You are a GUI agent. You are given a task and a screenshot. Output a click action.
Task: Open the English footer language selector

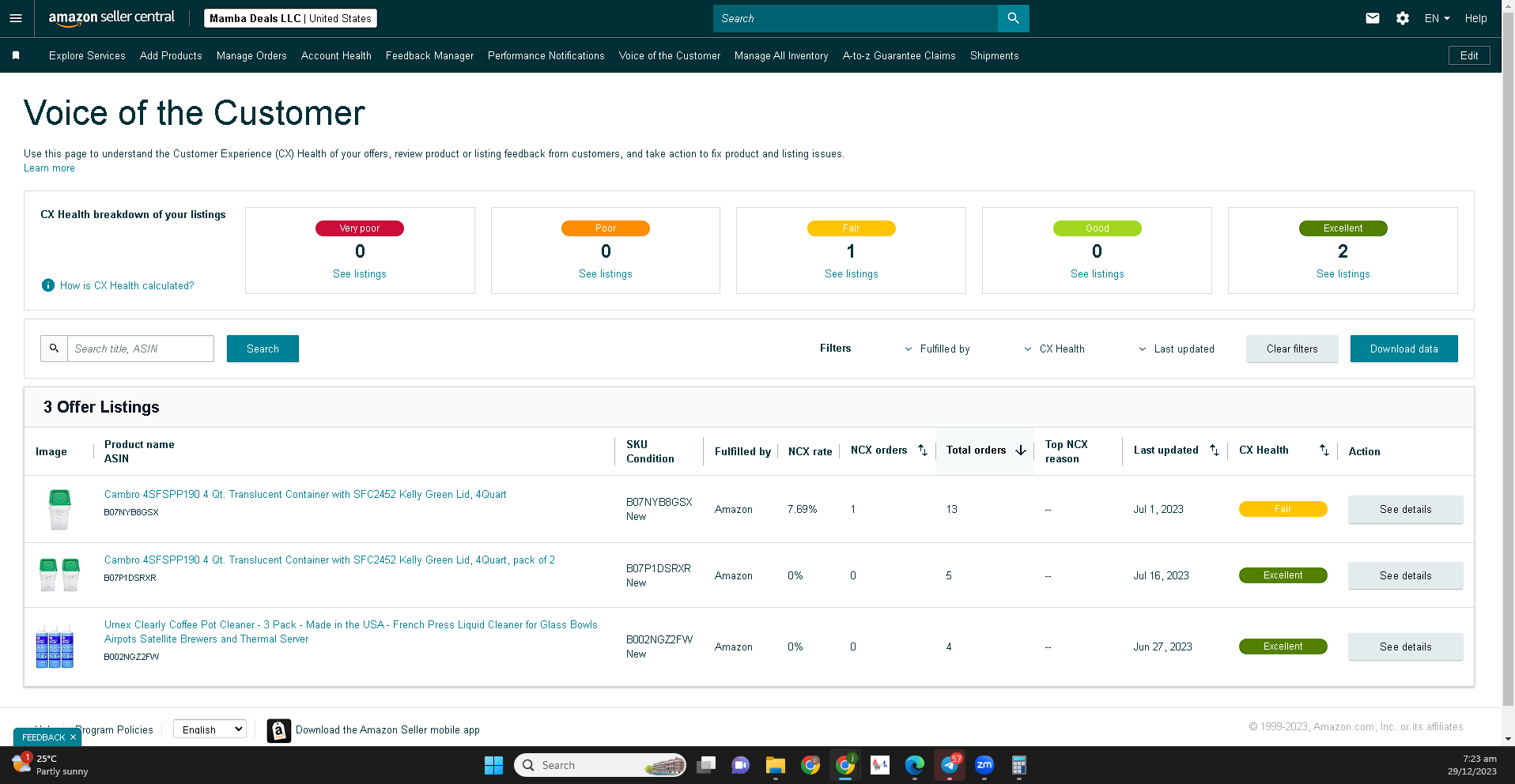coord(210,729)
